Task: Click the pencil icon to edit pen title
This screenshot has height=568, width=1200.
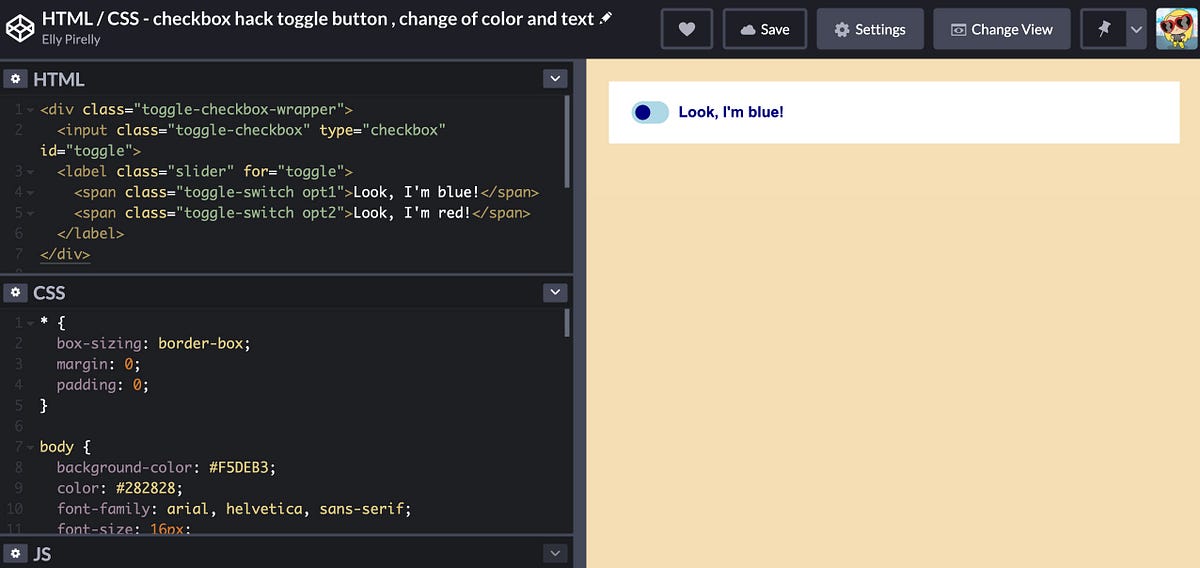Action: coord(606,19)
